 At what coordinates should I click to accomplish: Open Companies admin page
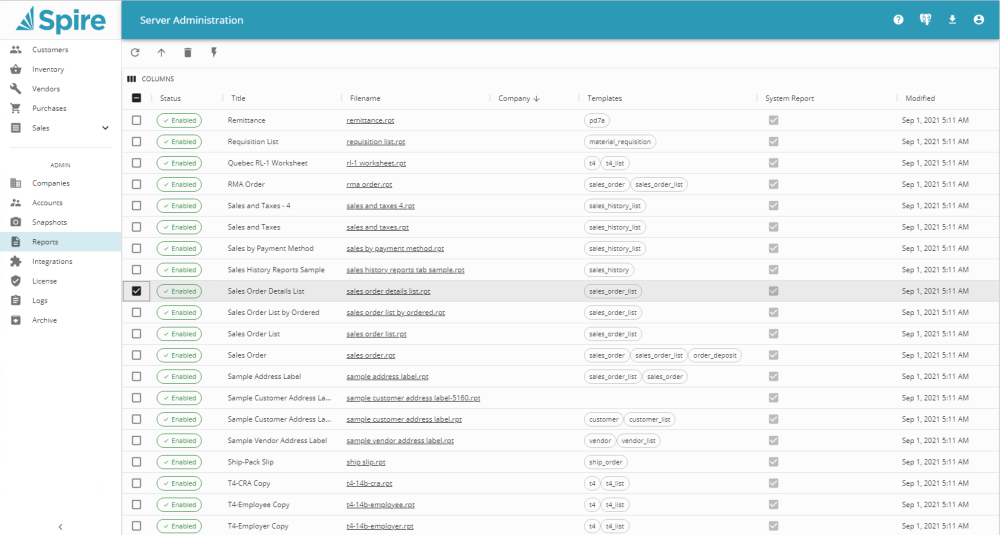click(51, 183)
